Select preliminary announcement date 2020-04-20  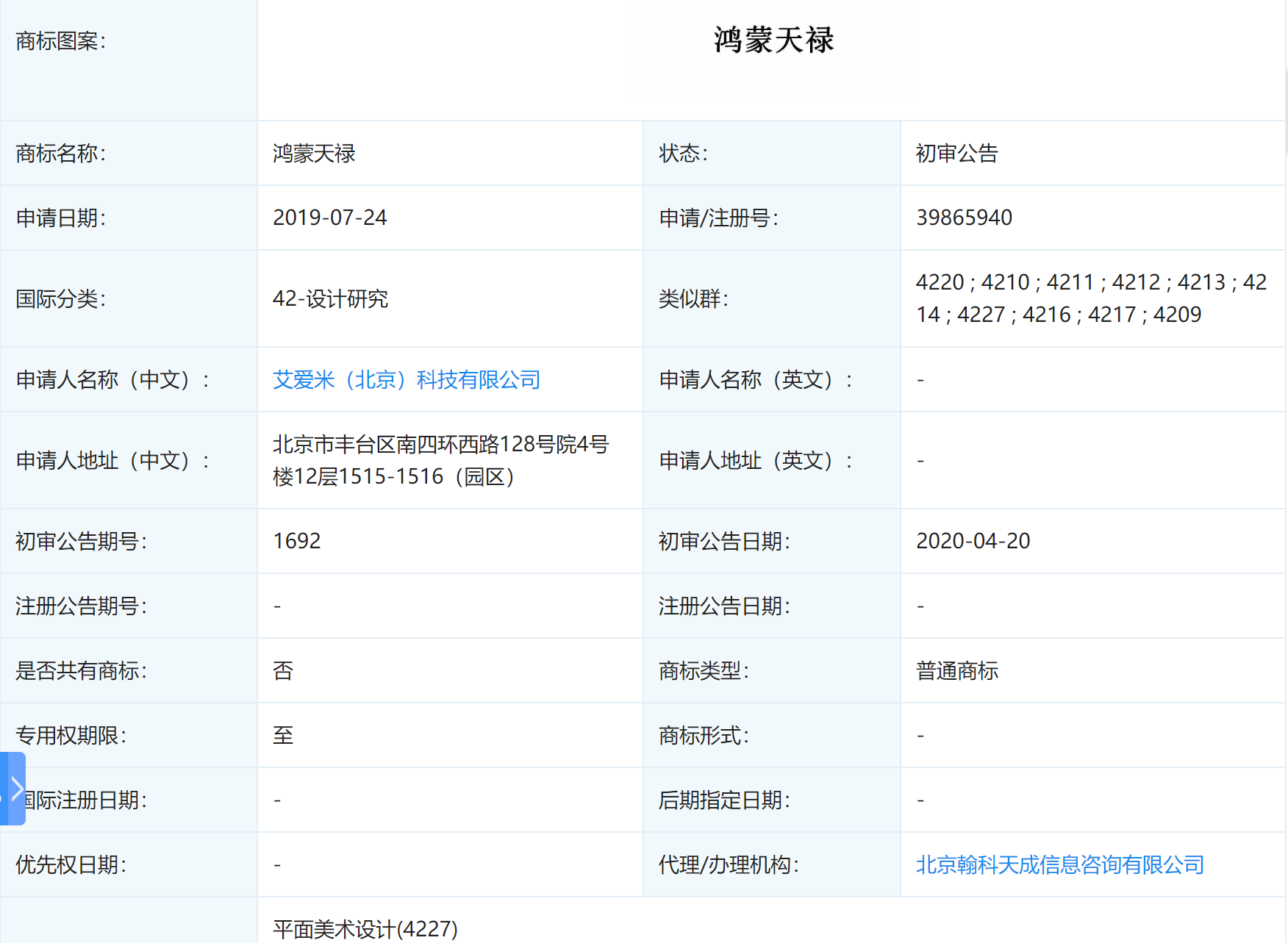click(x=973, y=542)
